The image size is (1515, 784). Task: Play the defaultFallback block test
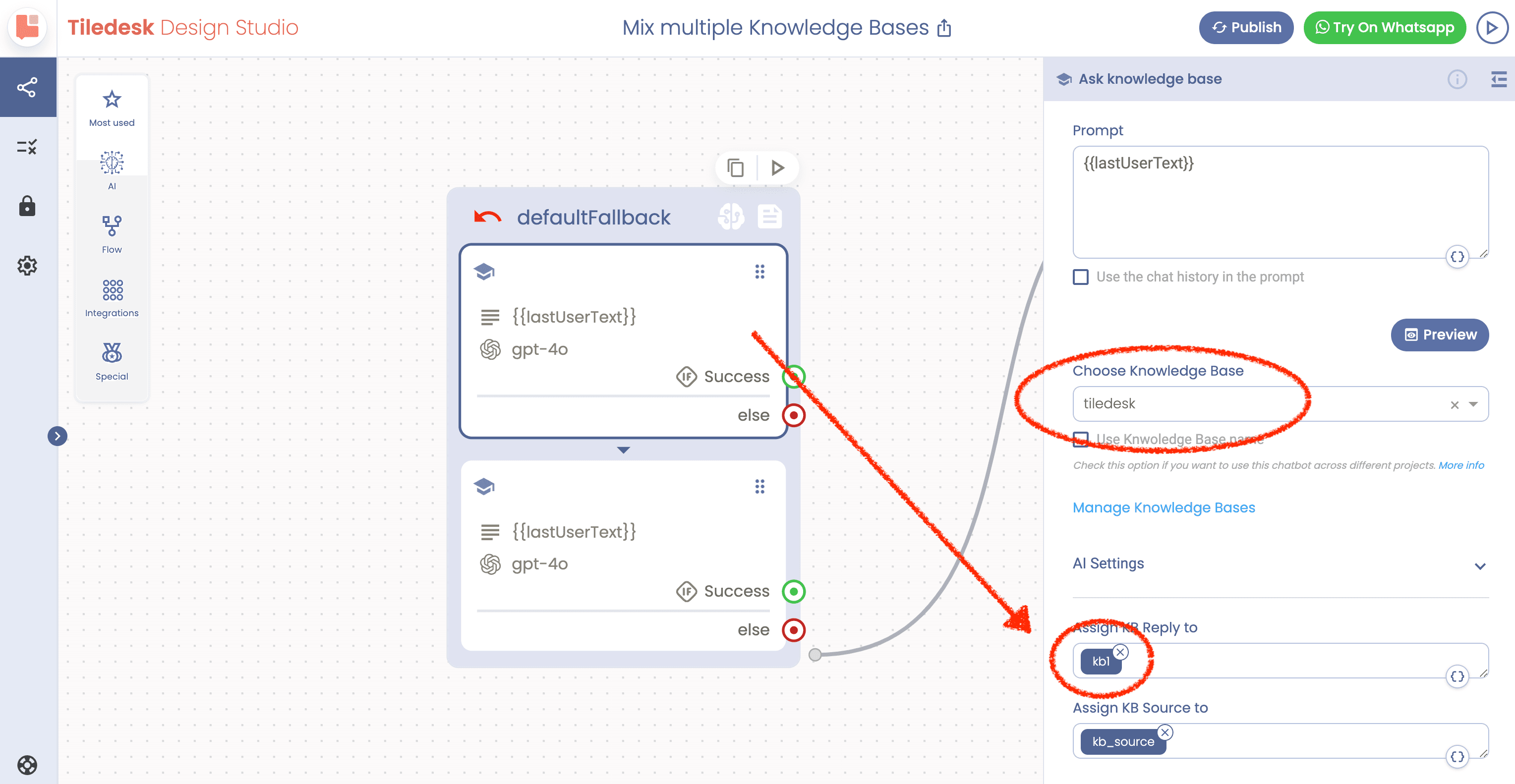click(777, 168)
